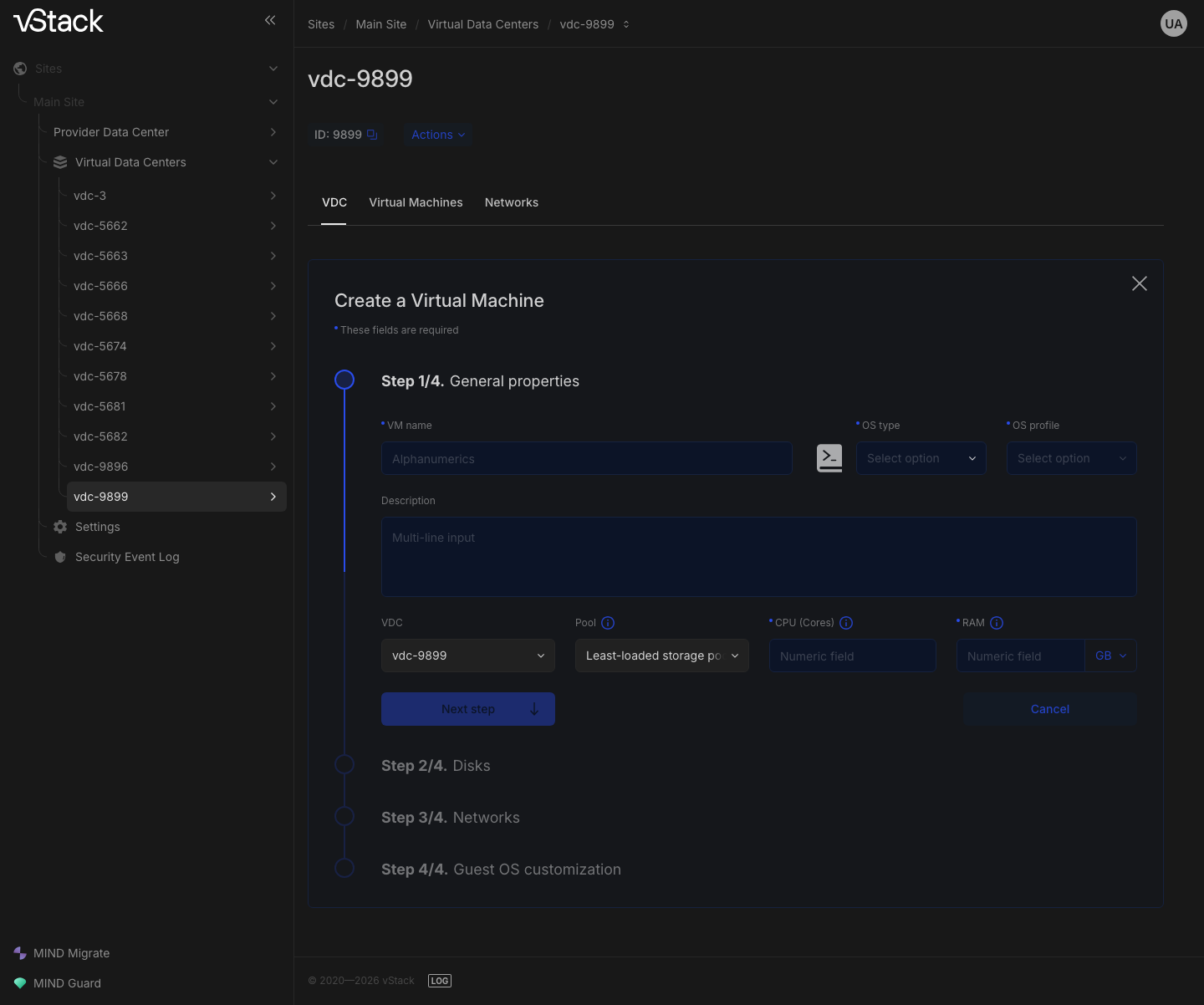This screenshot has height=1005, width=1204.
Task: Open the VDC dropdown showing vdc-9899
Action: point(468,656)
